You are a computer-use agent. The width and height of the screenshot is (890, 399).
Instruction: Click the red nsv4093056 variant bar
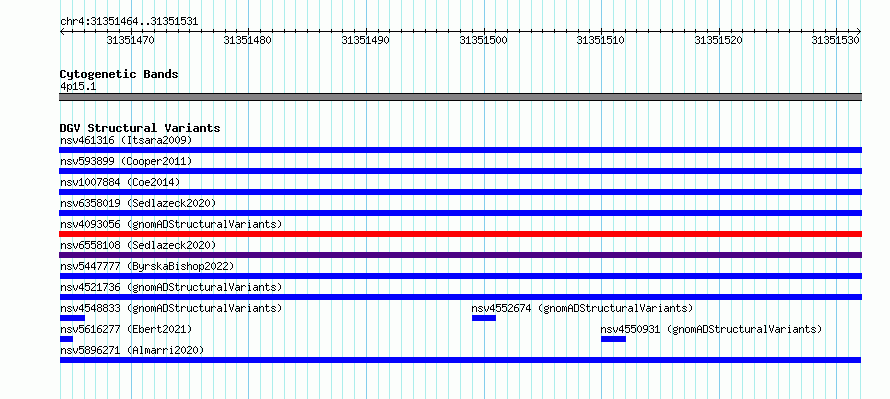pos(460,234)
